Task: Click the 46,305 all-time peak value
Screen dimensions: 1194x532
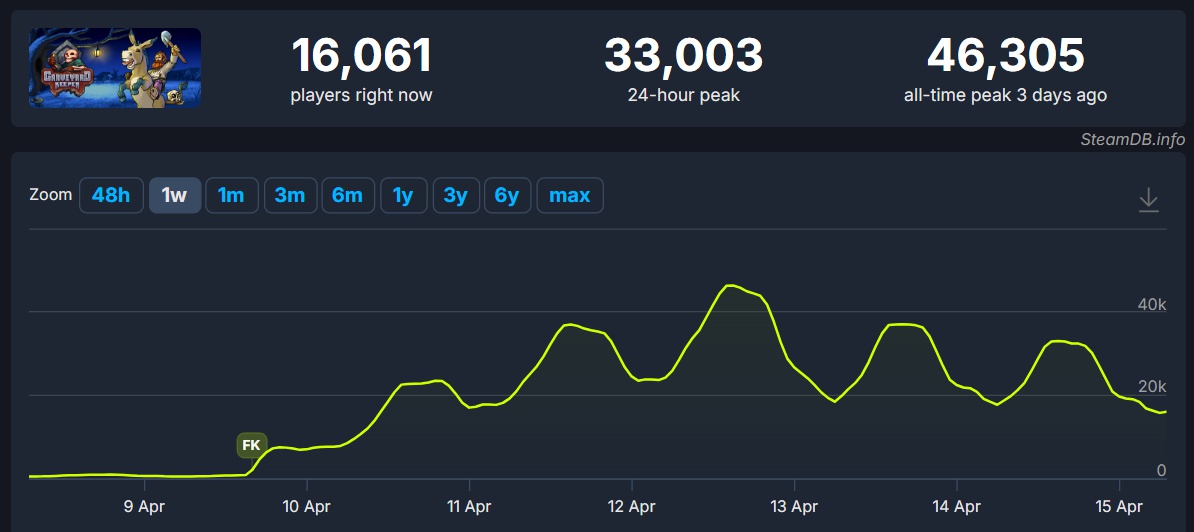Action: tap(1005, 56)
